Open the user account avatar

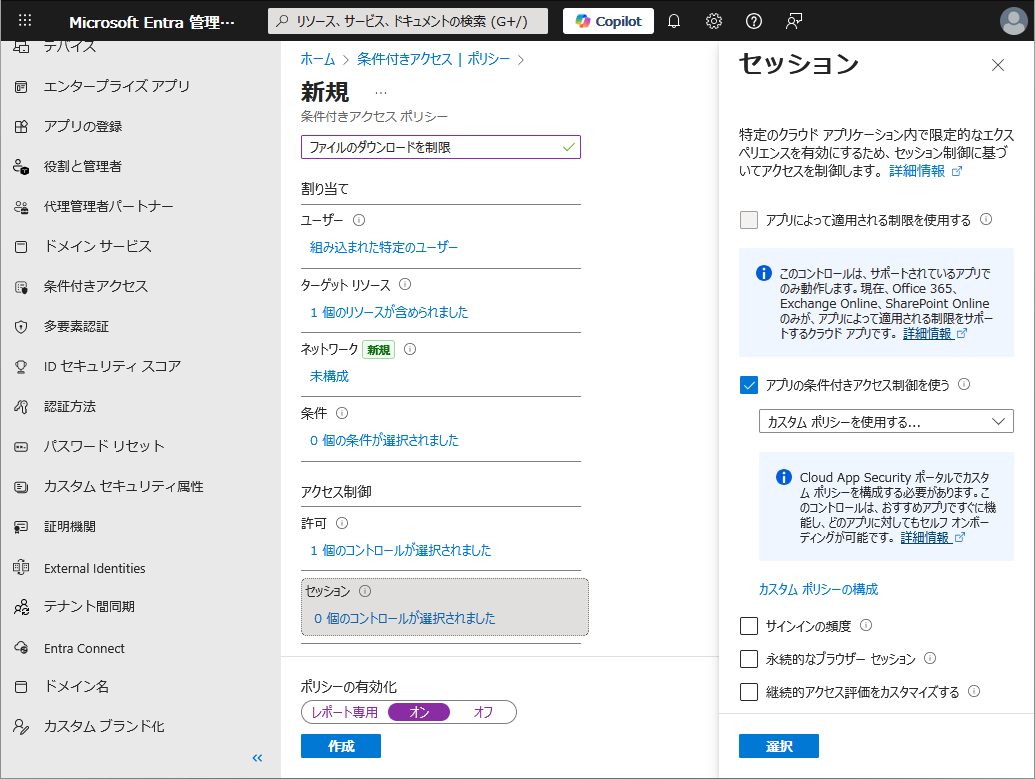click(1013, 21)
